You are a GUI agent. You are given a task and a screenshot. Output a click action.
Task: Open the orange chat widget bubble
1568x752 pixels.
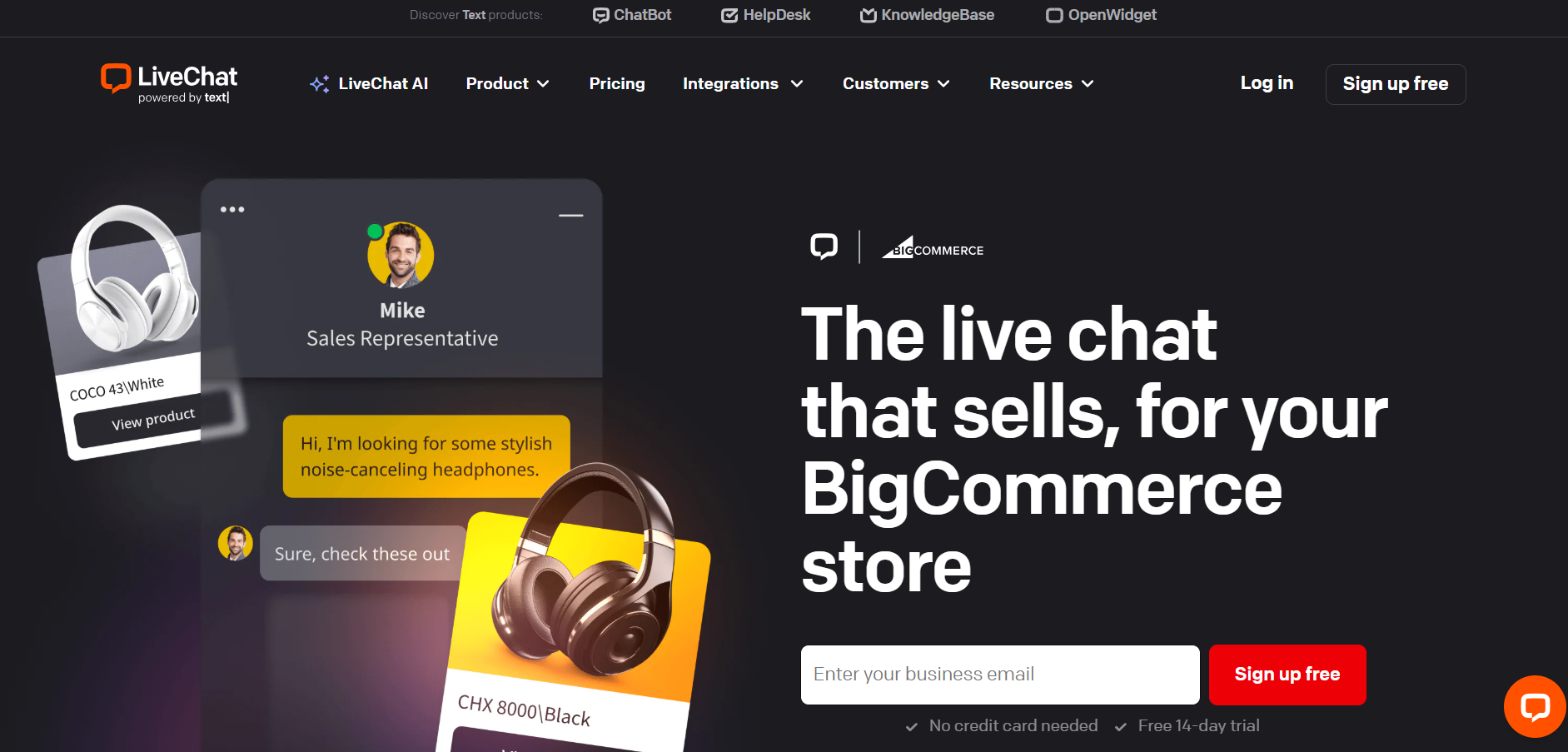click(1535, 706)
